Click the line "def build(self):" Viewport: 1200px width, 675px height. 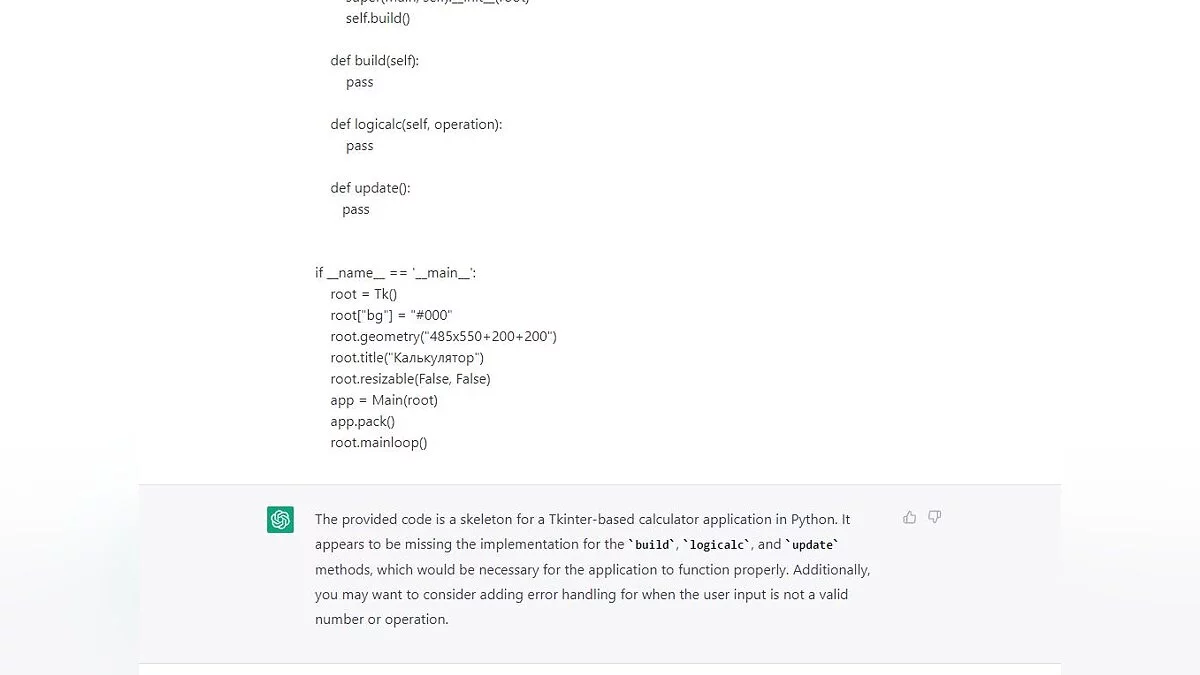click(x=375, y=61)
